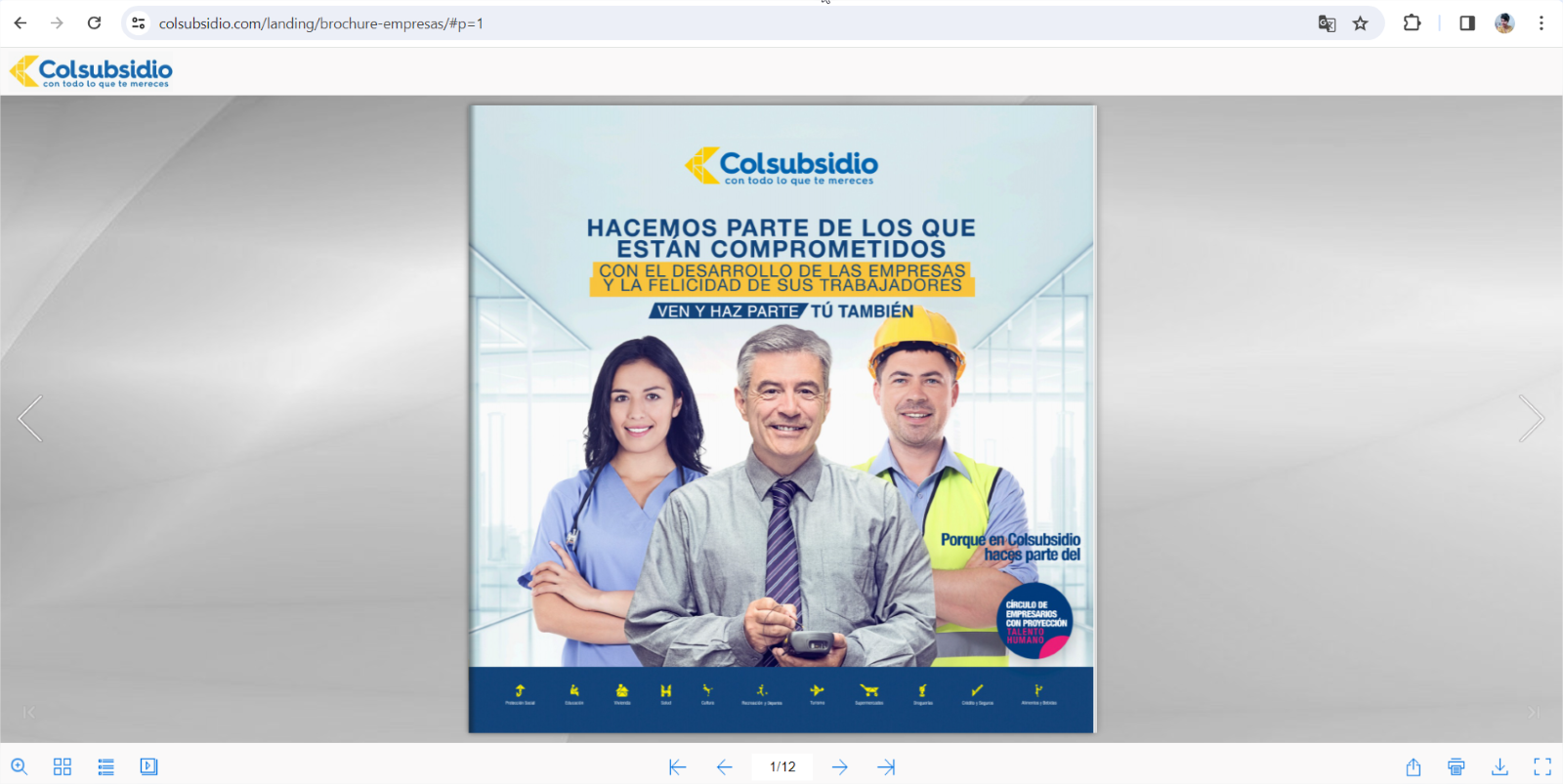The image size is (1563, 784).
Task: Toggle fullscreen mode
Action: pos(1542,766)
